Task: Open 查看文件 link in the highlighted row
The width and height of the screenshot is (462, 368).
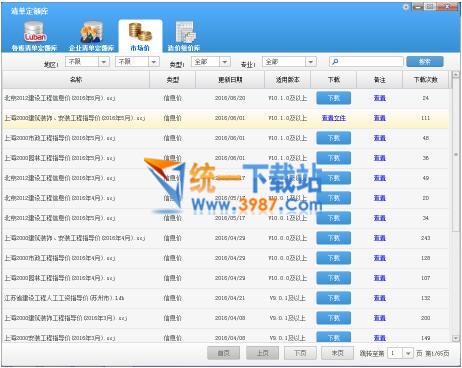Action: tap(334, 118)
